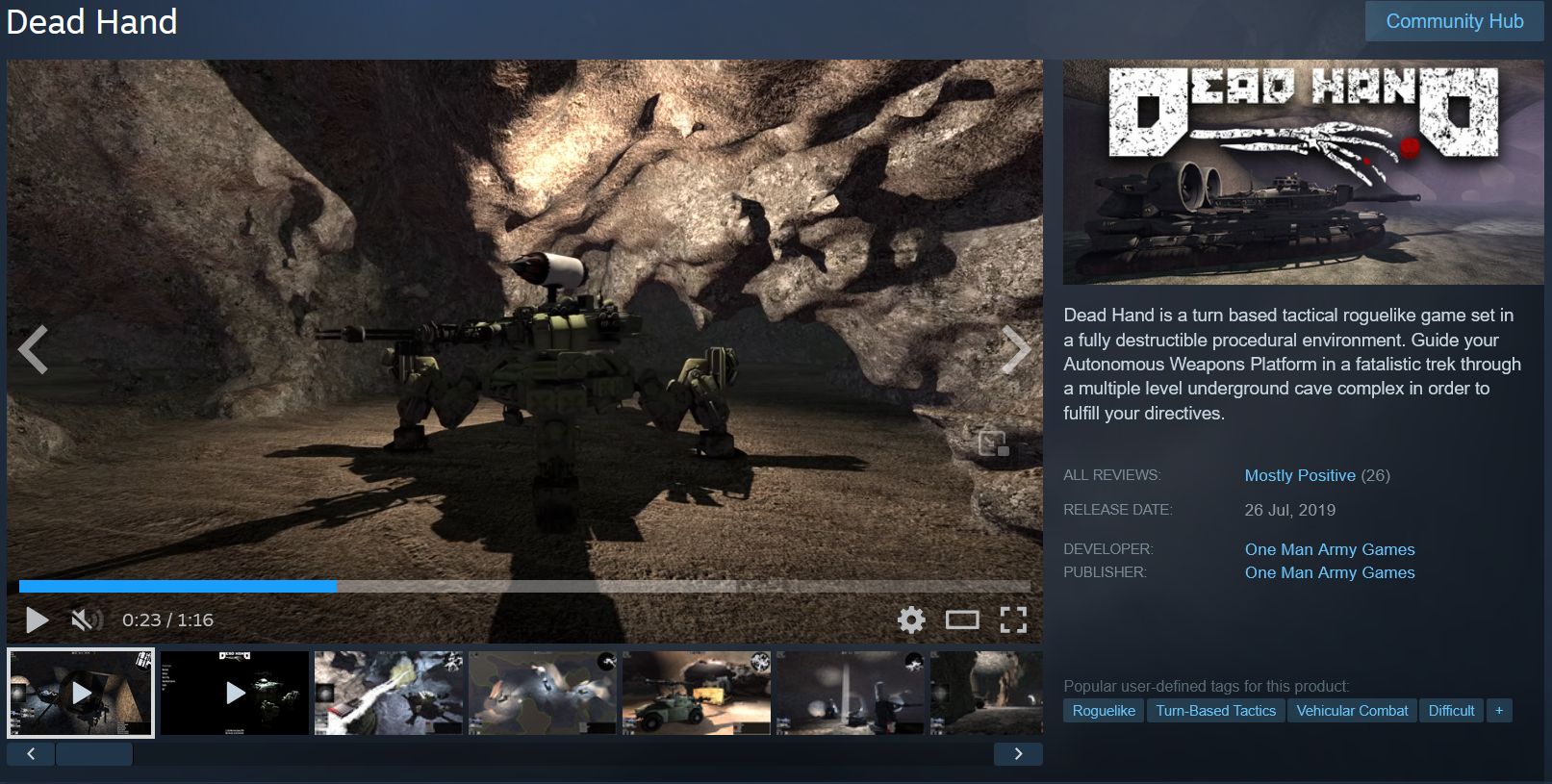This screenshot has width=1552, height=784.
Task: Unmute the video sound
Action: (x=86, y=620)
